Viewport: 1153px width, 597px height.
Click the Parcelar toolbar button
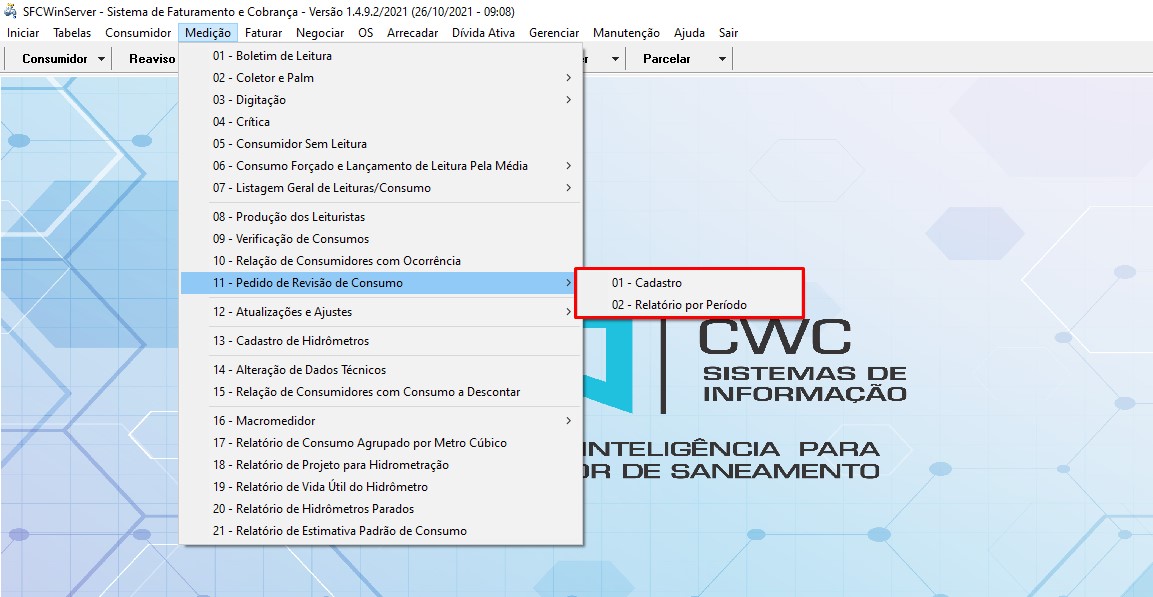pos(666,59)
